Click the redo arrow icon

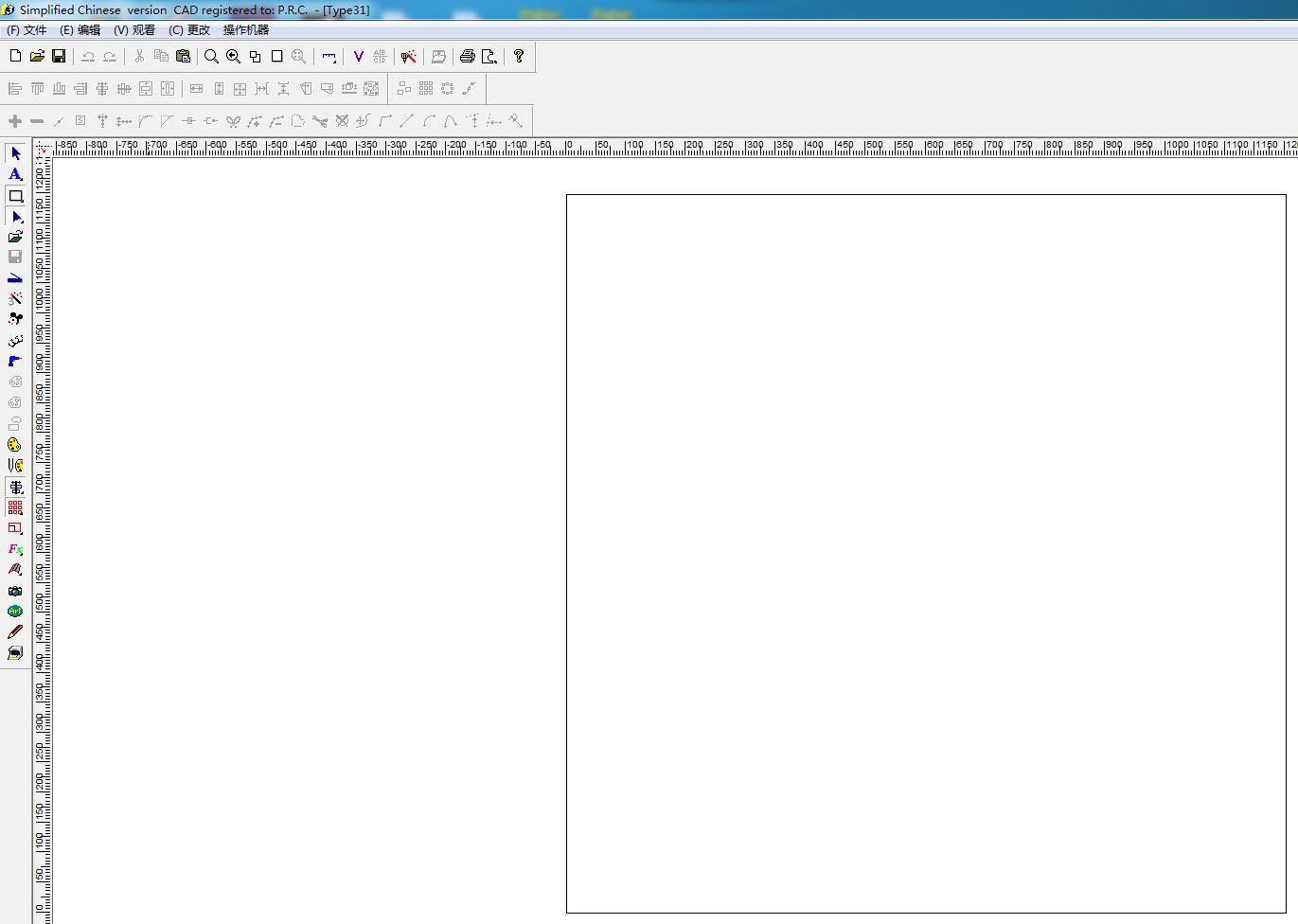pyautogui.click(x=110, y=57)
